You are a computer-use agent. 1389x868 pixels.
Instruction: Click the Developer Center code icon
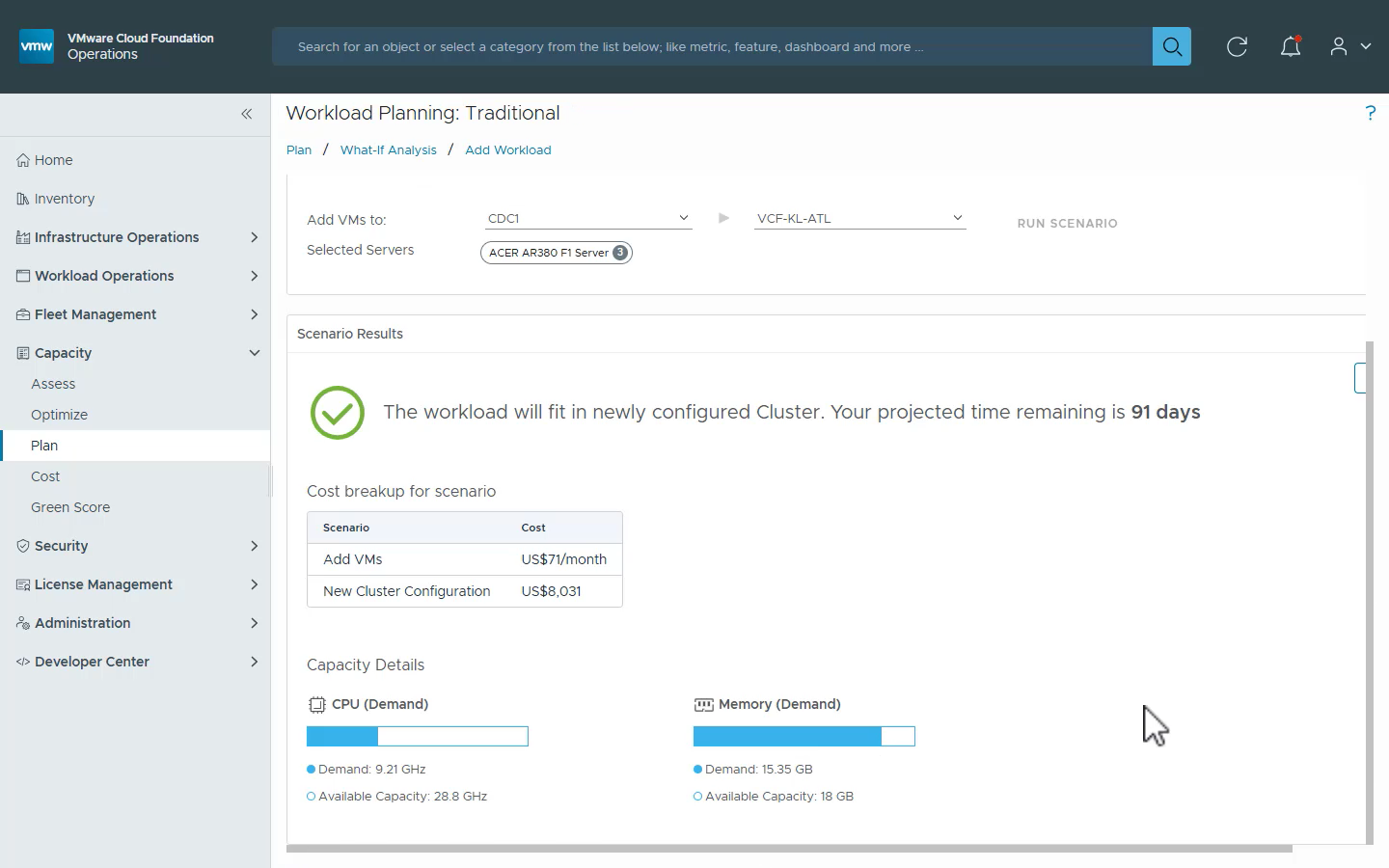pyautogui.click(x=23, y=662)
